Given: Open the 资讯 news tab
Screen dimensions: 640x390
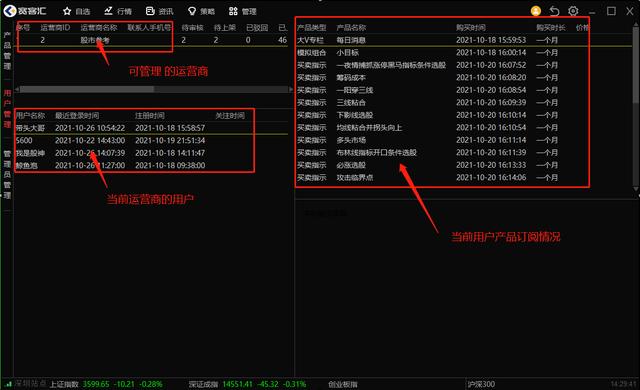Looking at the screenshot, I should [160, 11].
